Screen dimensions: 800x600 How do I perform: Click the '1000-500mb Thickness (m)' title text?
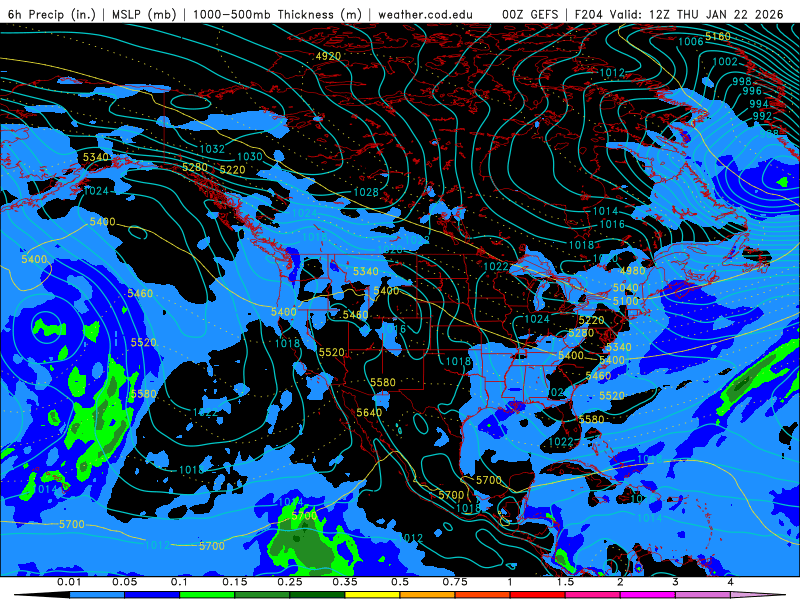pos(277,14)
